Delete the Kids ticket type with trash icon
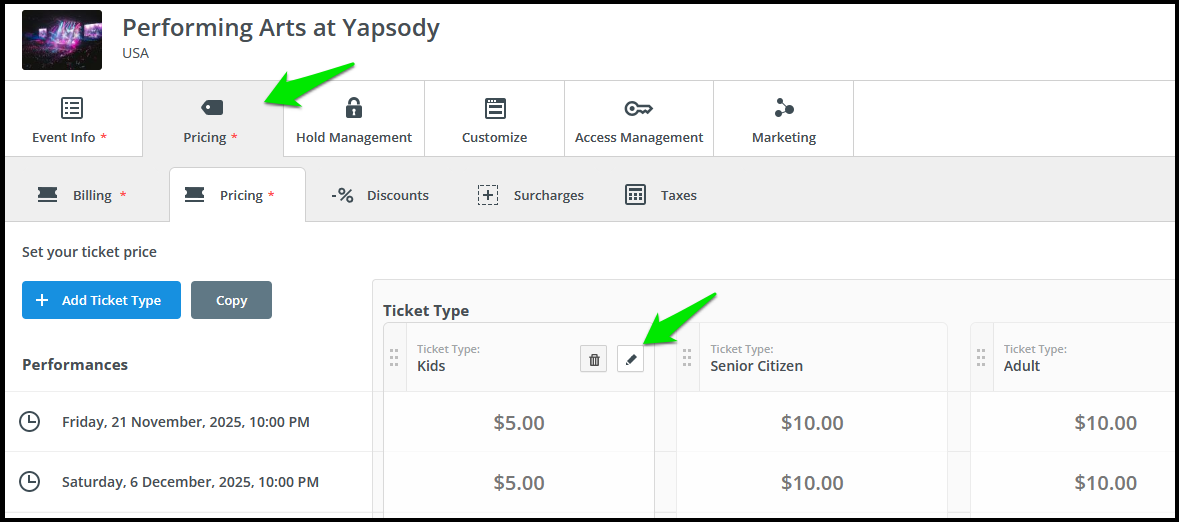This screenshot has width=1179, height=522. click(x=593, y=360)
